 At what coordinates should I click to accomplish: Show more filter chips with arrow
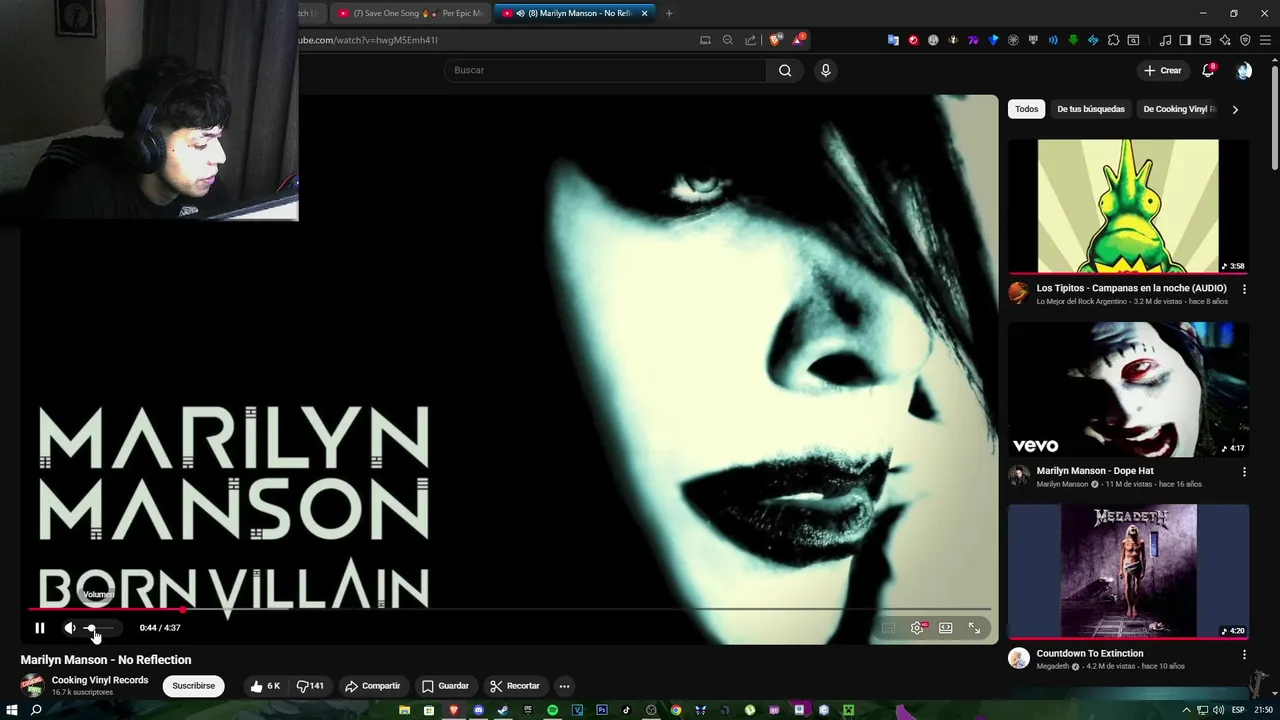point(1235,109)
